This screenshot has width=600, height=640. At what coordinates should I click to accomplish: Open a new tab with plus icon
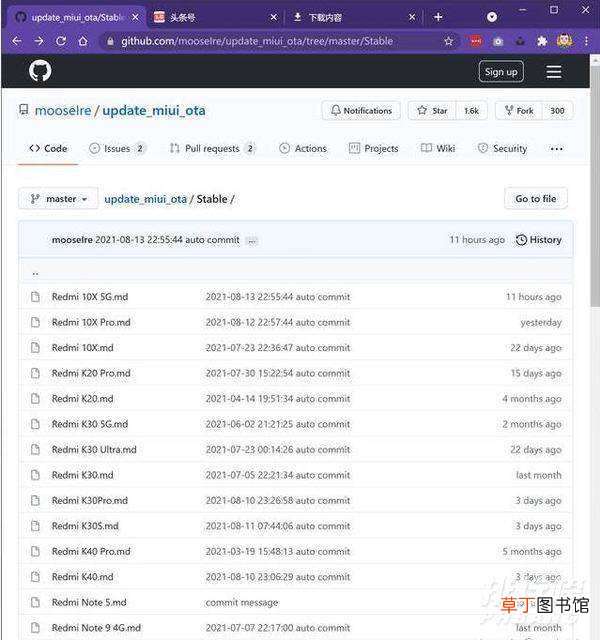[x=438, y=17]
